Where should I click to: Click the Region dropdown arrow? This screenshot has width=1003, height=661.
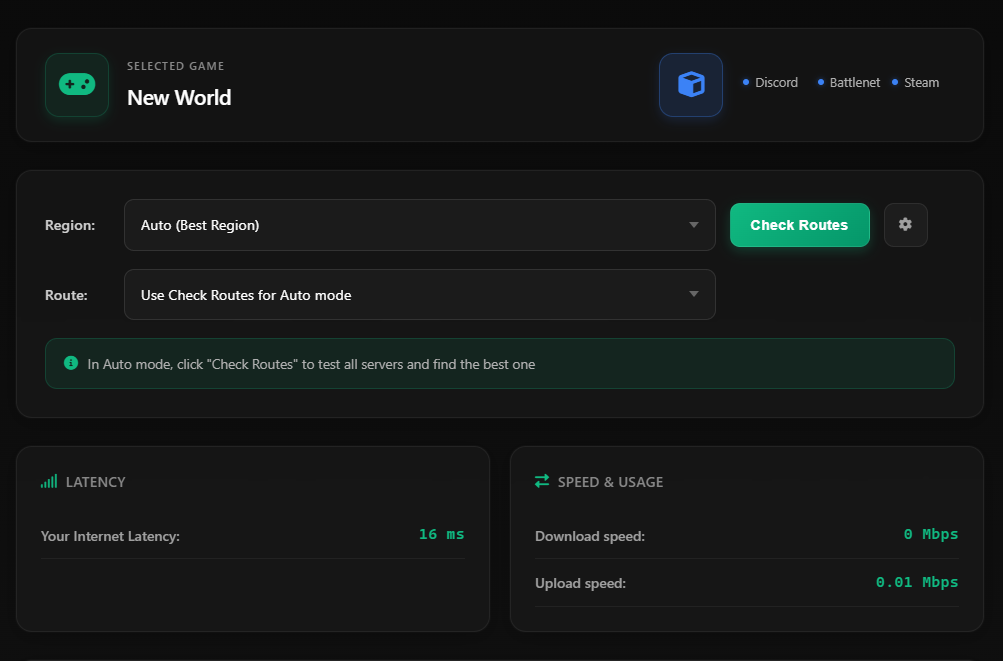(693, 225)
